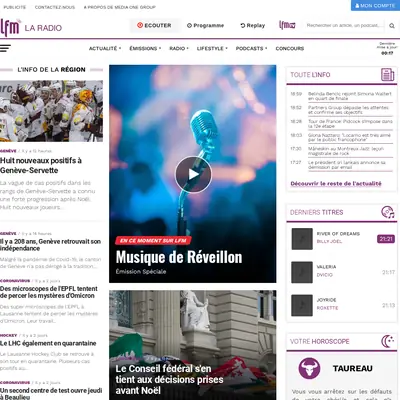400x400 pixels.
Task: Open the Programme tab
Action: click(x=205, y=25)
